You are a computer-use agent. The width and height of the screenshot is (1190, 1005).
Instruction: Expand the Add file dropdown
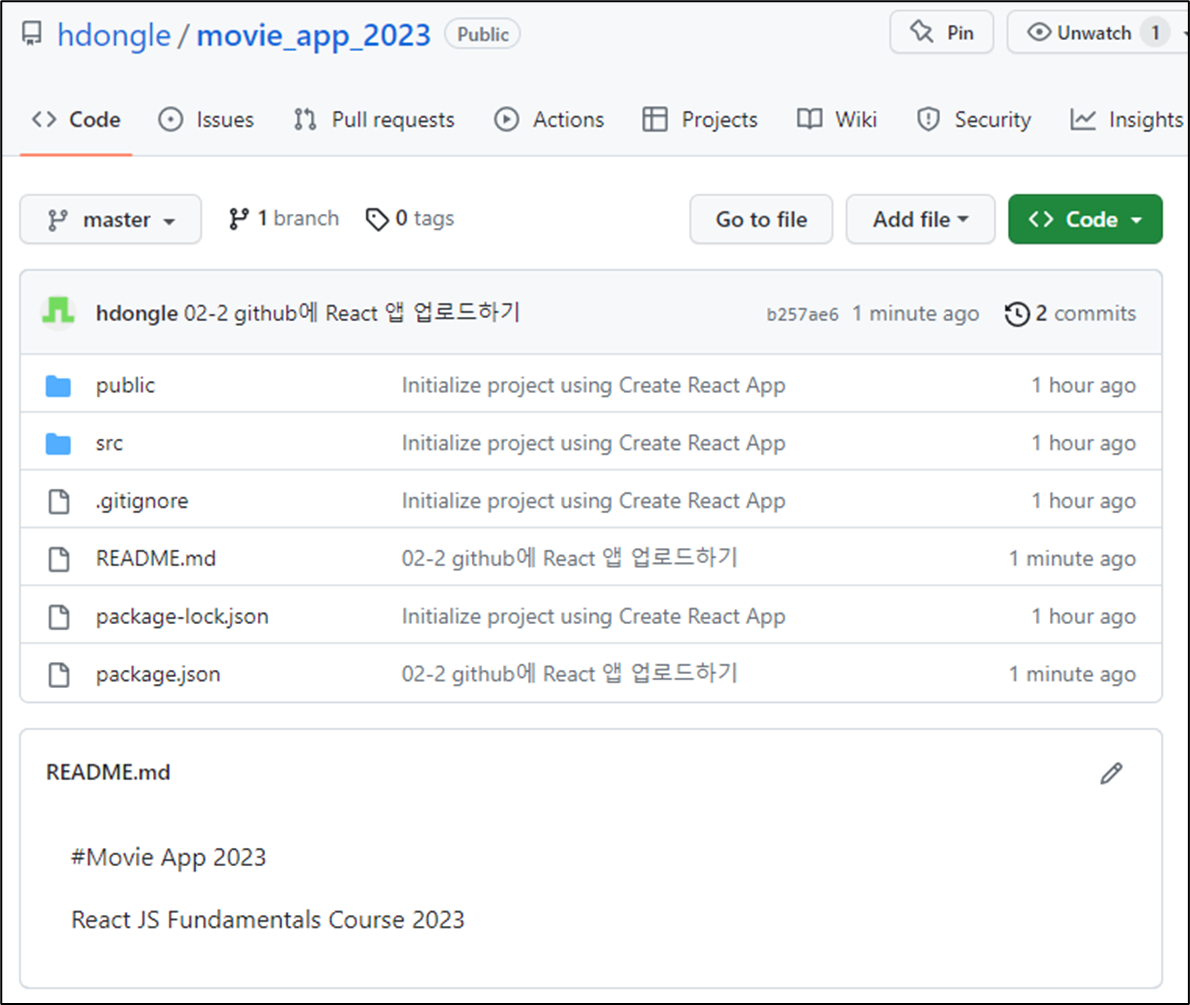click(x=921, y=219)
